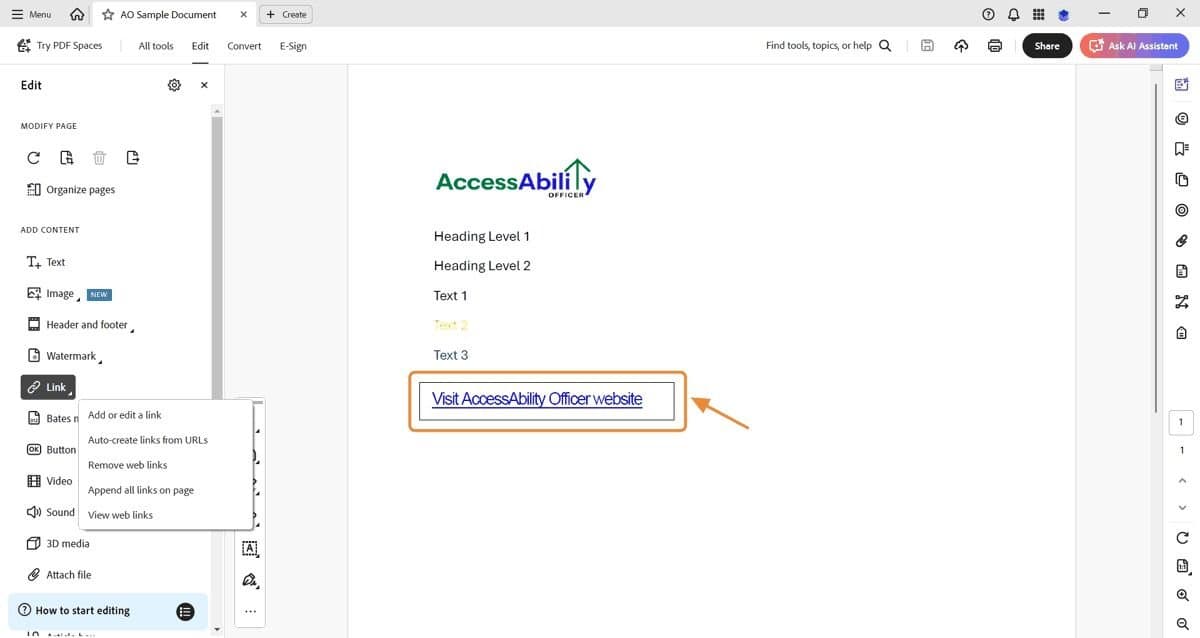Expand the Image tool dropdown arrow
Image resolution: width=1200 pixels, height=638 pixels.
tap(78, 298)
